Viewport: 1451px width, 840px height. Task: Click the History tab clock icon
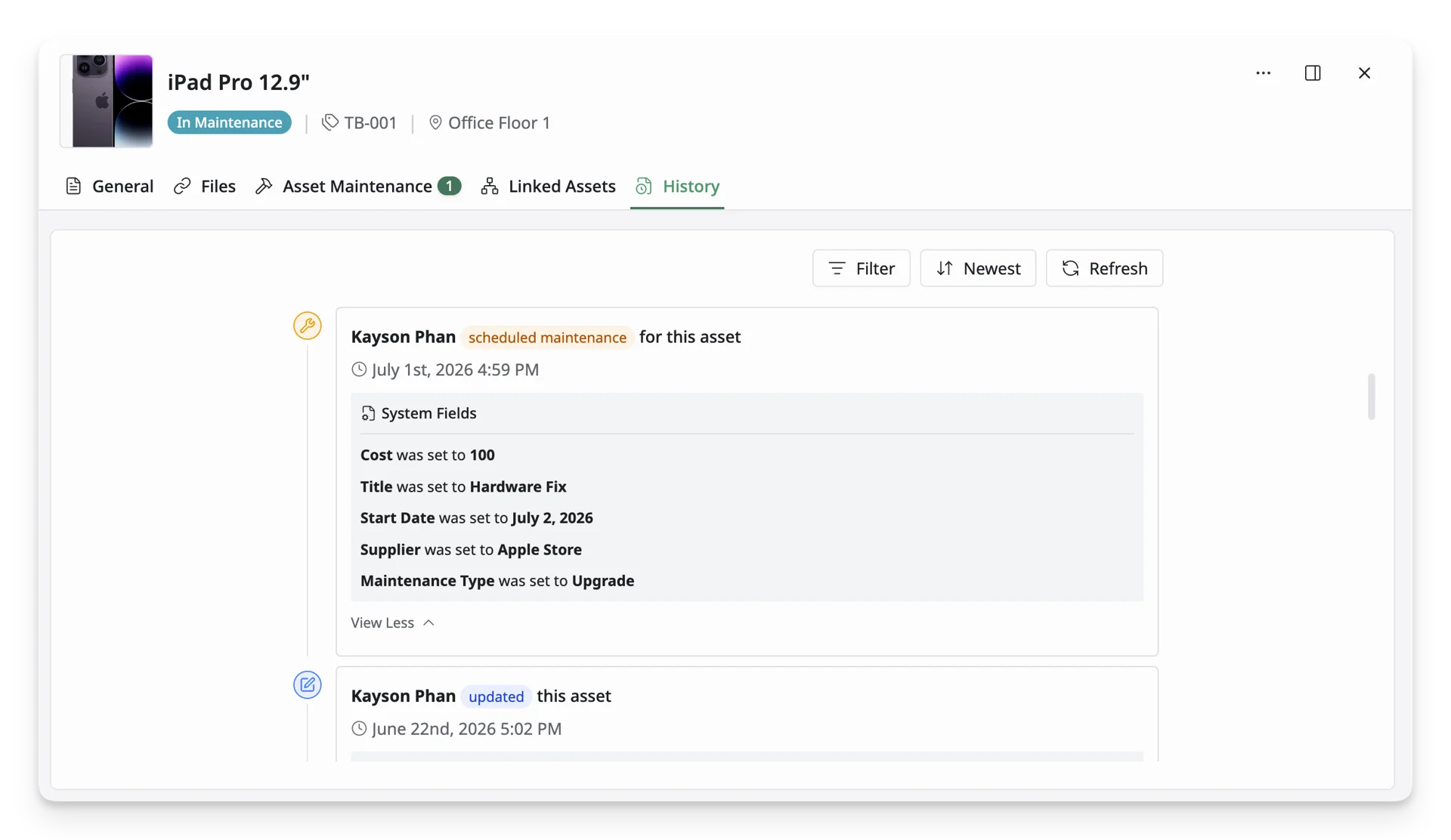[644, 186]
